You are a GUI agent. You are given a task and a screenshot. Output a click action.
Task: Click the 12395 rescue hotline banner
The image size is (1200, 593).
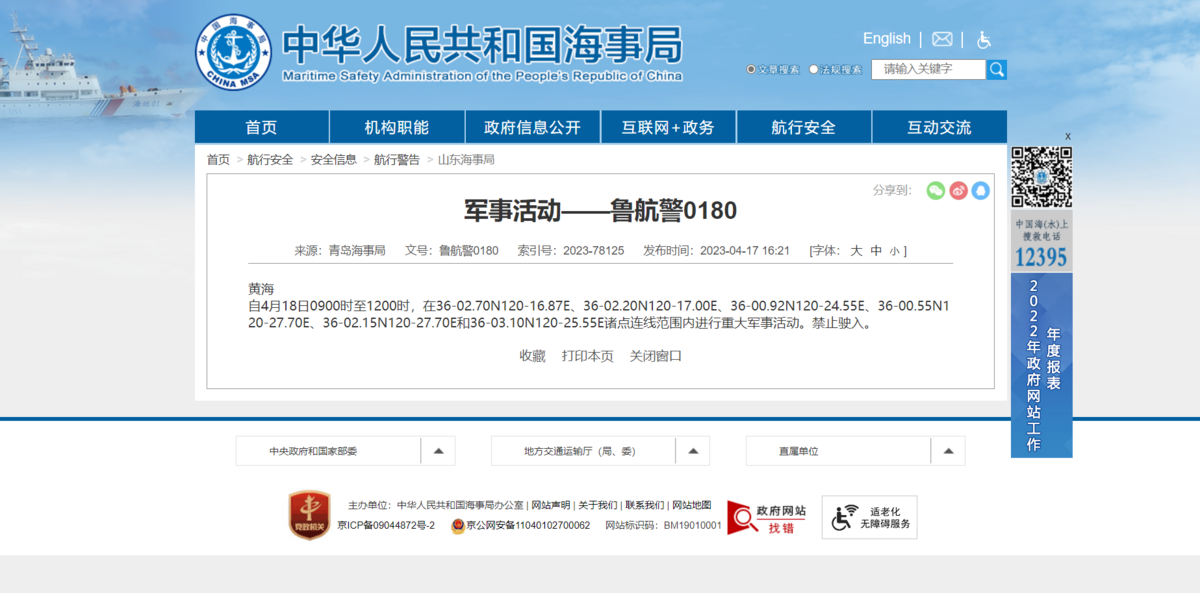click(x=1041, y=243)
